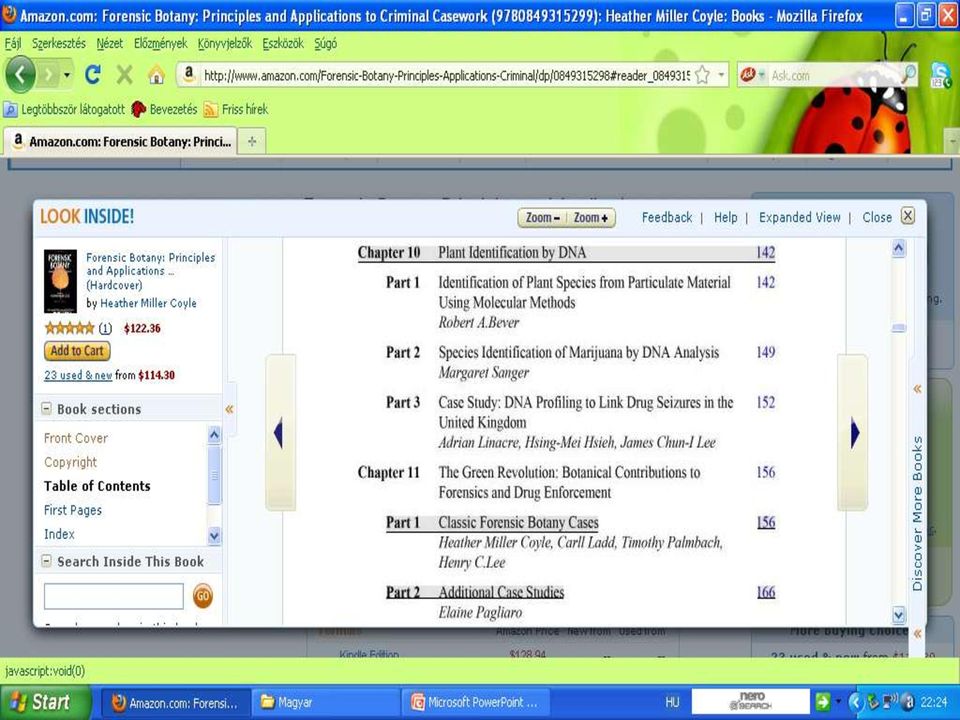Open the navigation history dropdown arrow
The height and width of the screenshot is (720, 960).
click(x=67, y=75)
